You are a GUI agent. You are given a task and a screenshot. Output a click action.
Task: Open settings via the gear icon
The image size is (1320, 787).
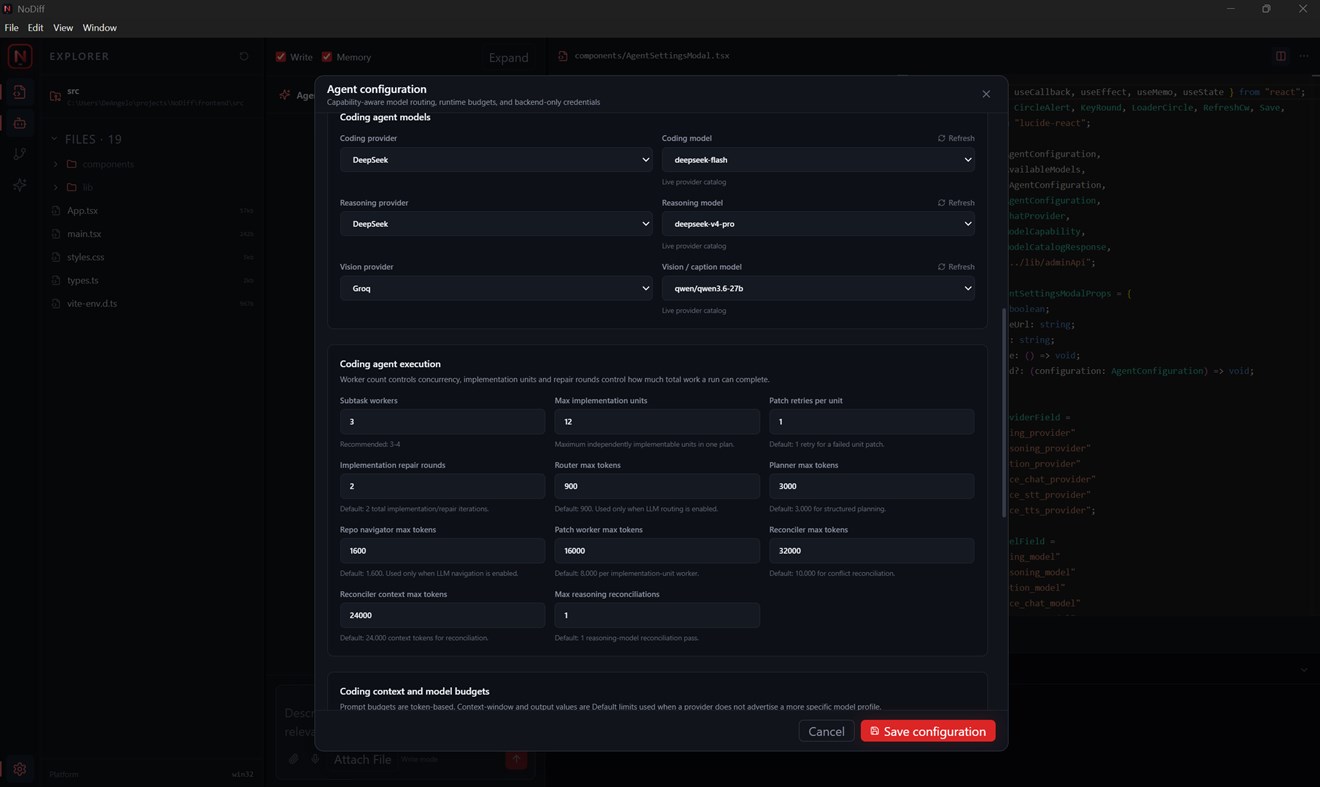[x=19, y=770]
